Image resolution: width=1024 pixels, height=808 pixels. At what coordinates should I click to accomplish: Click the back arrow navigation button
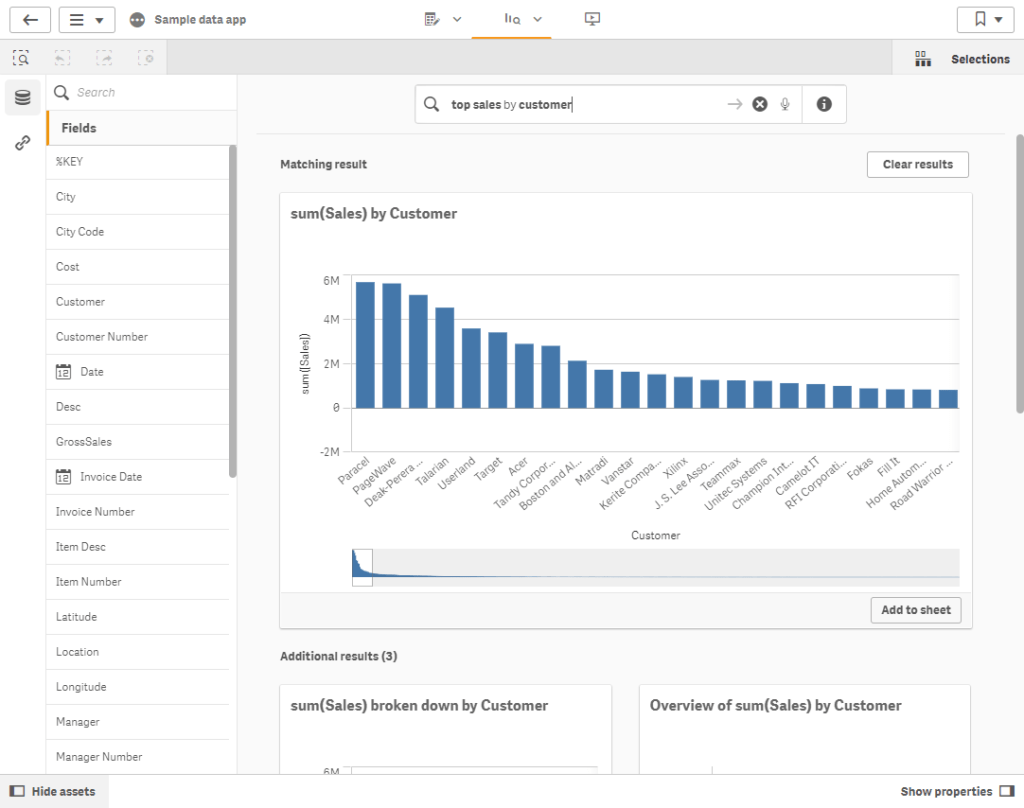[30, 19]
